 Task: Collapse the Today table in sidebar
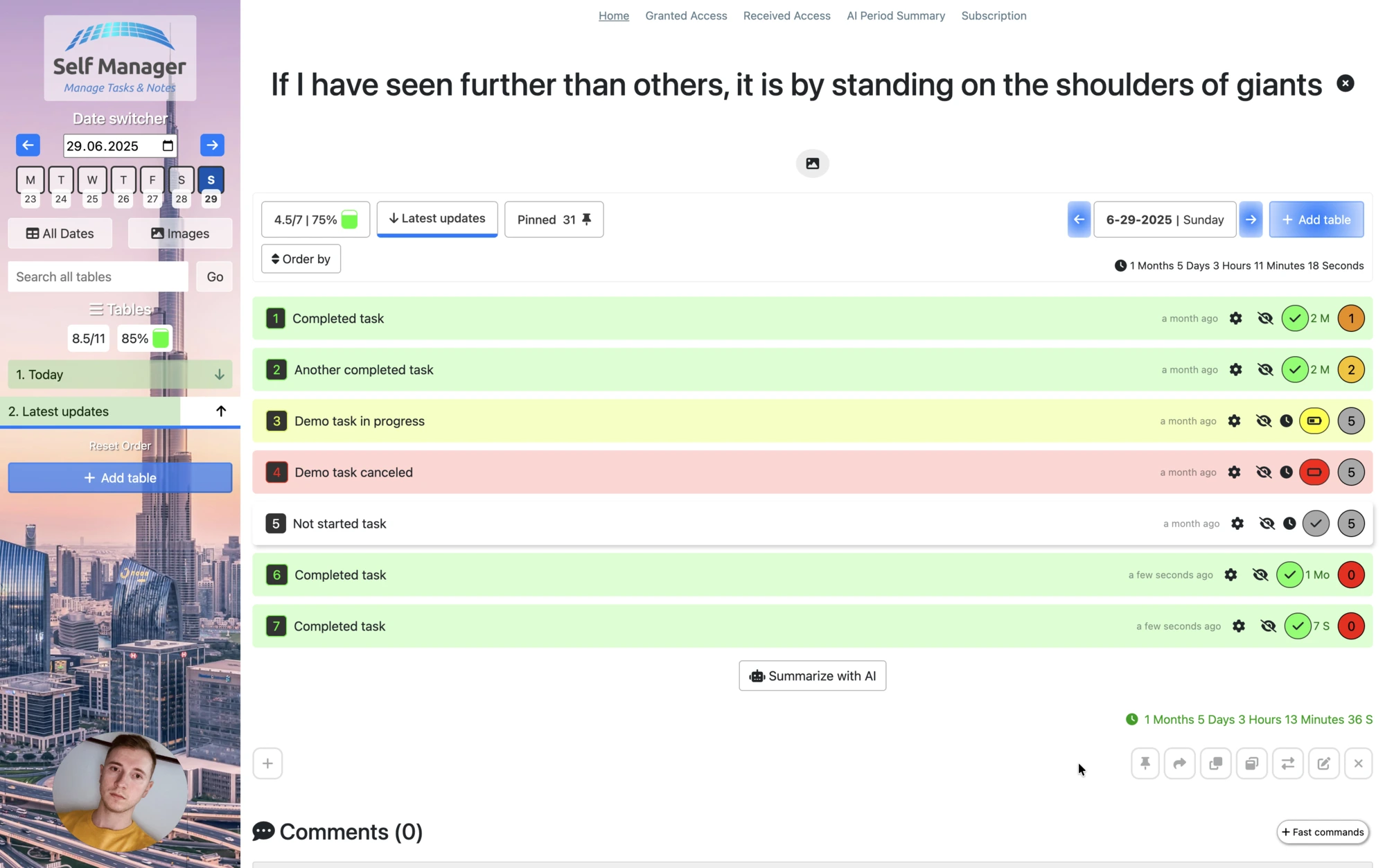[x=220, y=374]
